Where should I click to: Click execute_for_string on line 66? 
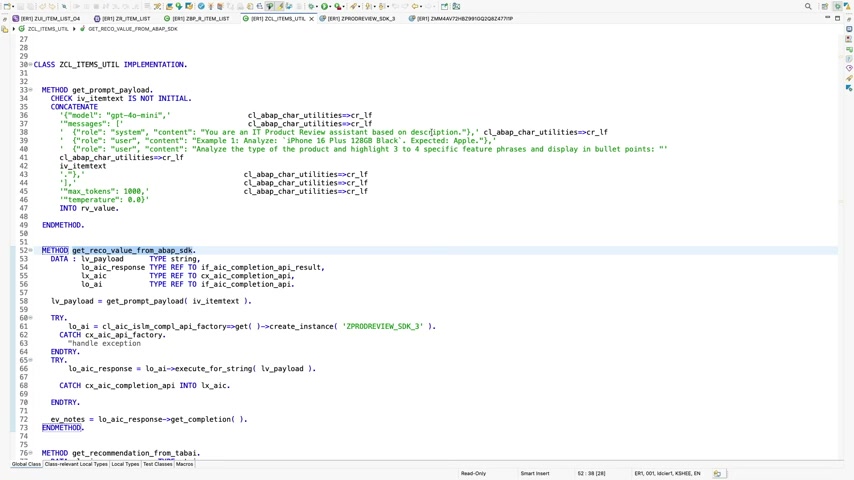click(x=214, y=369)
